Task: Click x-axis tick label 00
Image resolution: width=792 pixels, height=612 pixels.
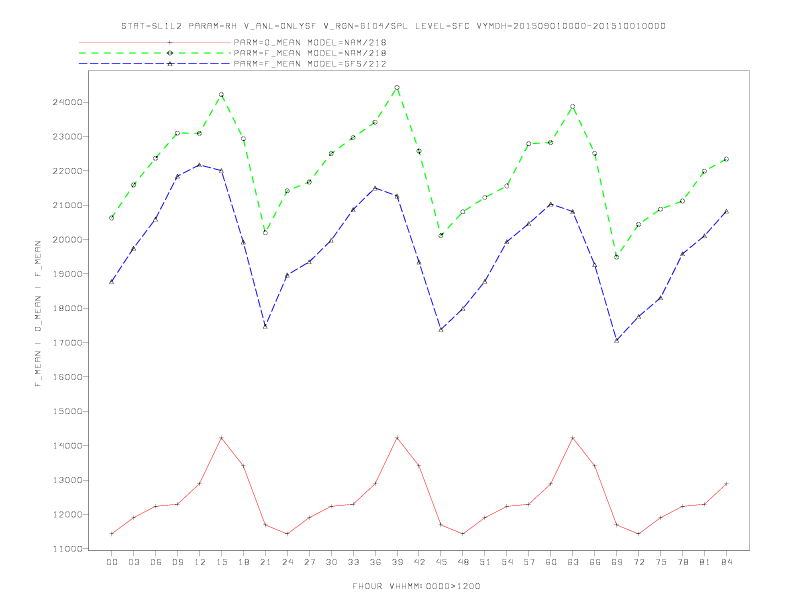Action: [112, 562]
